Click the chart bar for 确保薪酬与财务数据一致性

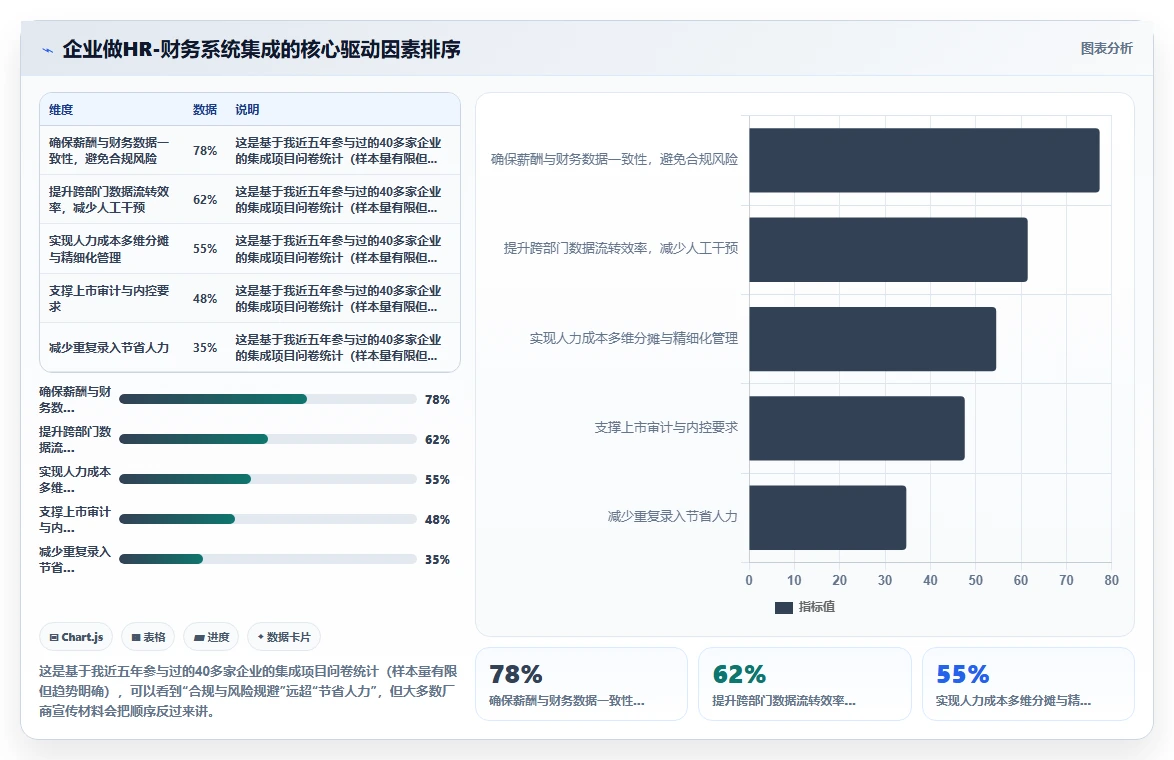[x=924, y=160]
